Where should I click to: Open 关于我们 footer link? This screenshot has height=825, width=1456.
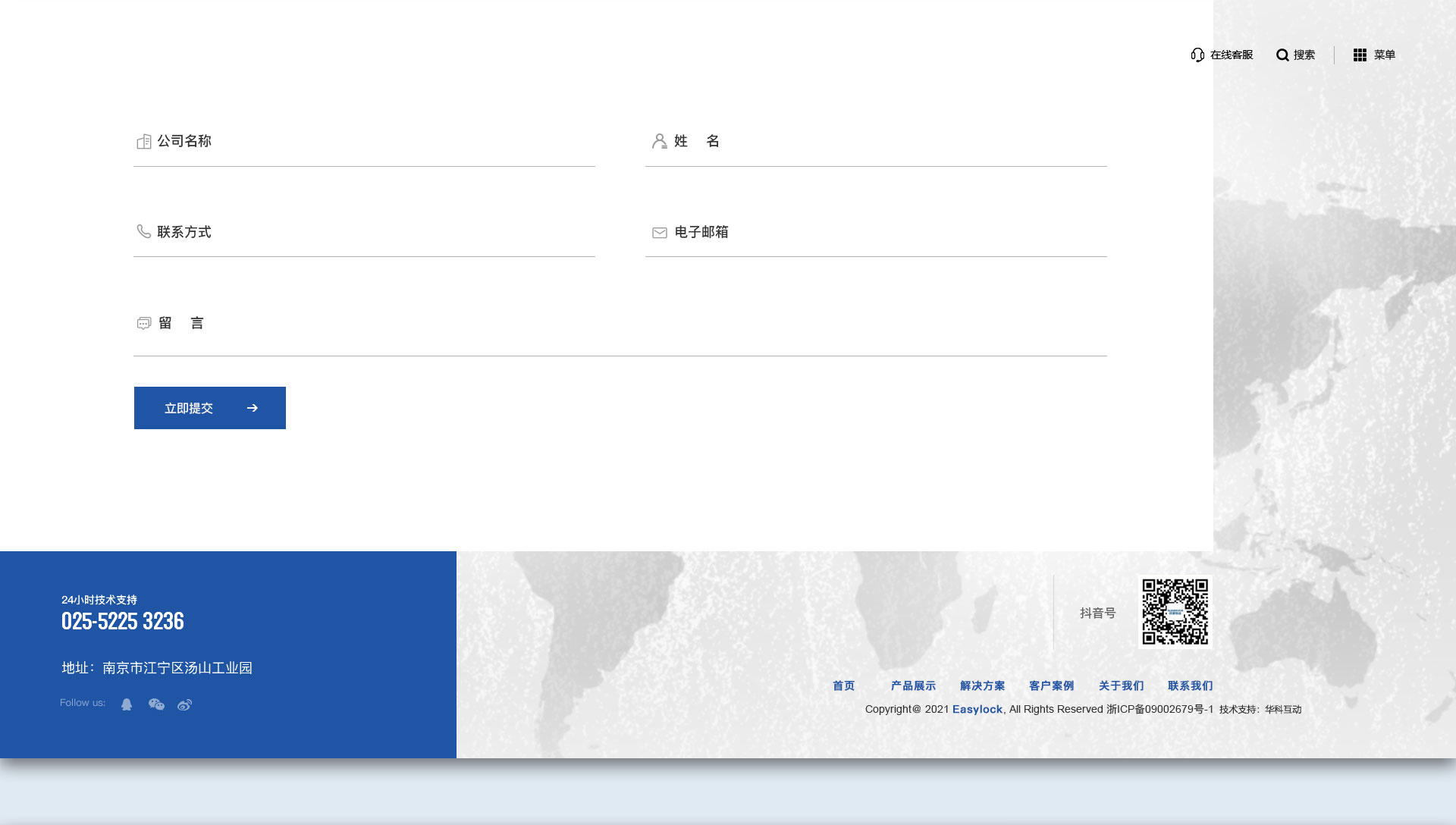1121,685
